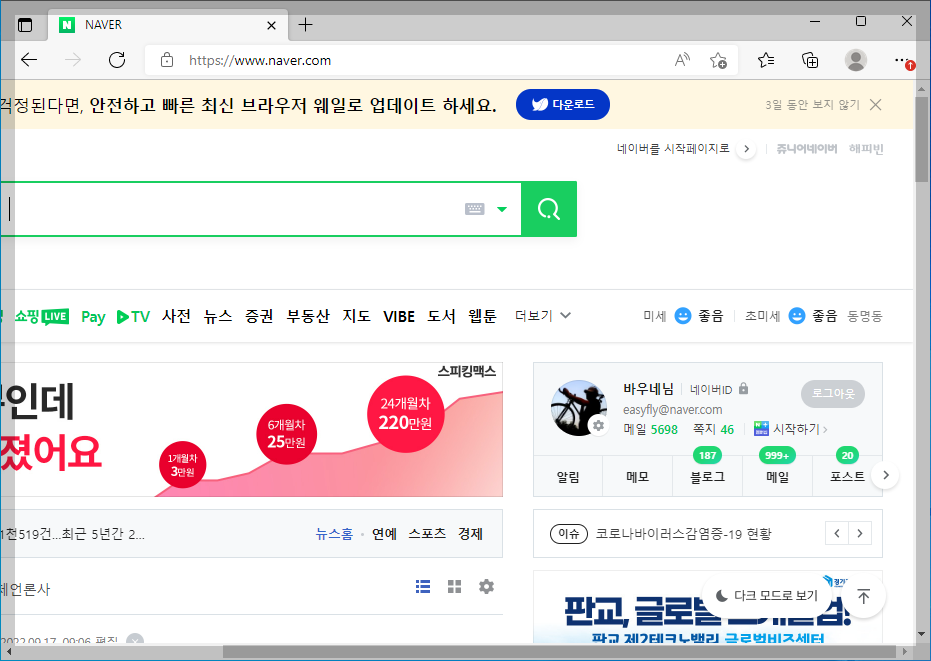Show more profile services right arrow
The width and height of the screenshot is (931, 661).
(x=886, y=475)
